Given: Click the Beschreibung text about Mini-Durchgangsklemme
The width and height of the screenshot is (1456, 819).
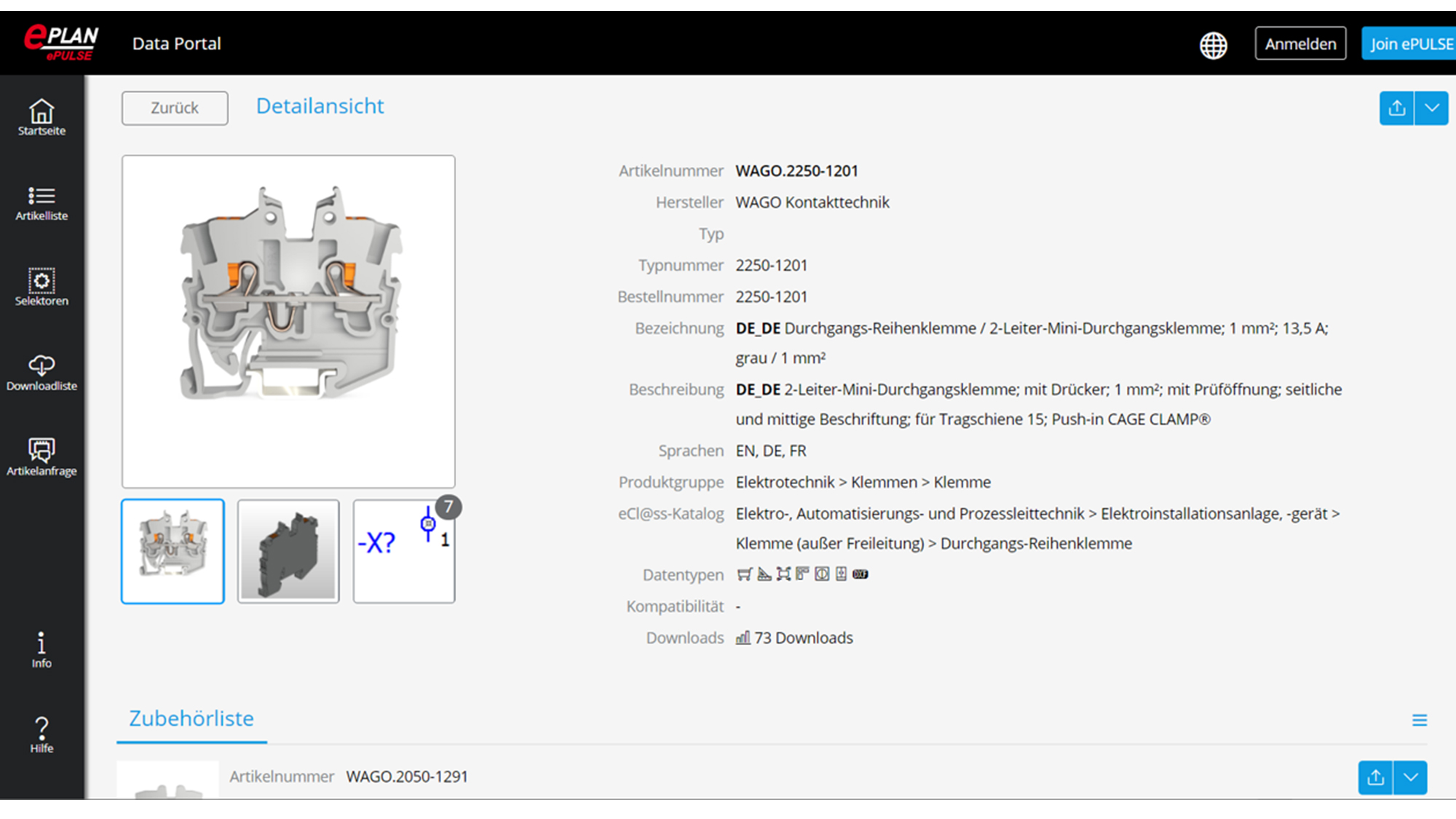Looking at the screenshot, I should pos(1039,405).
